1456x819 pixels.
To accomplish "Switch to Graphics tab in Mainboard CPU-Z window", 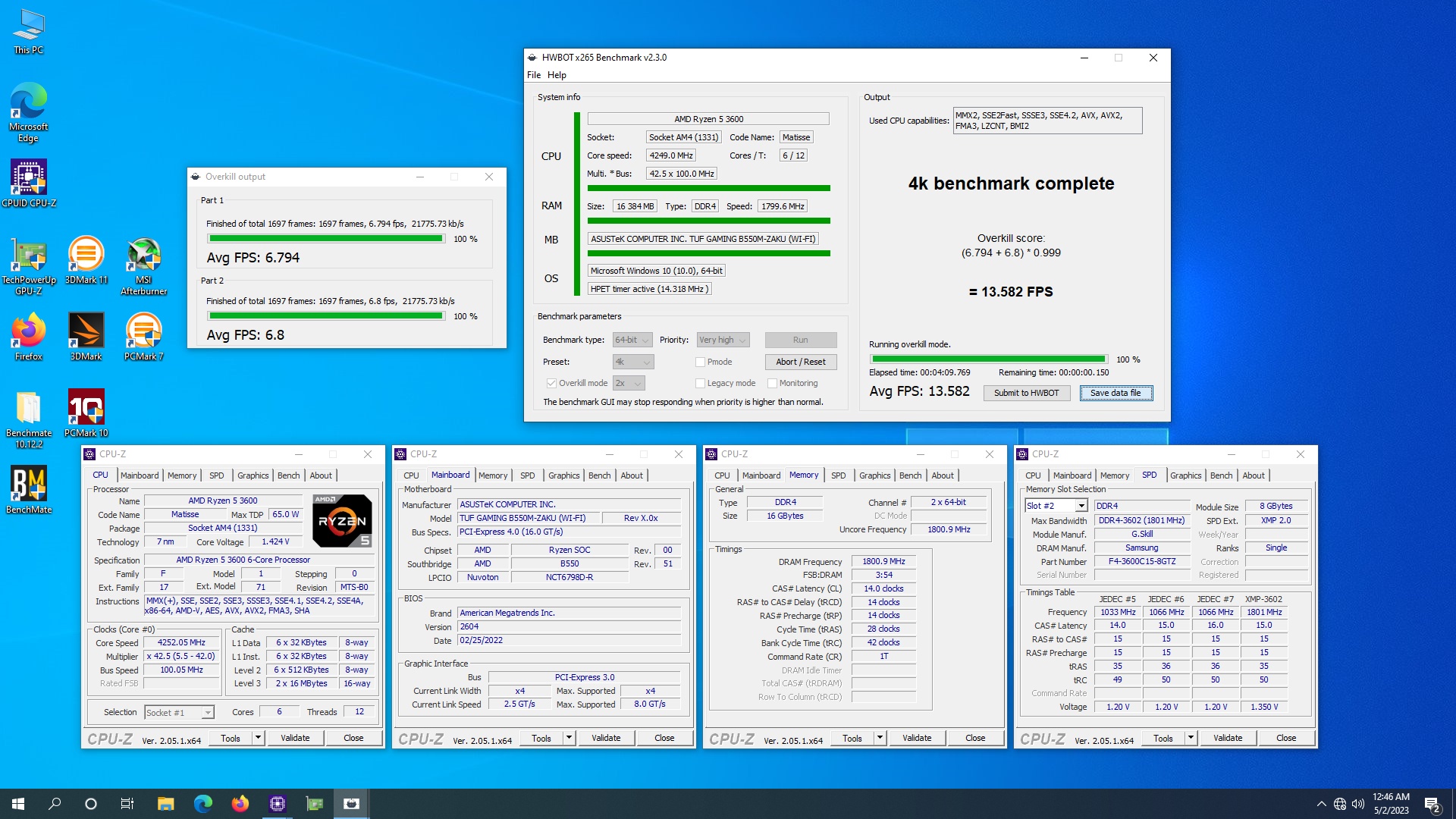I will pyautogui.click(x=564, y=475).
